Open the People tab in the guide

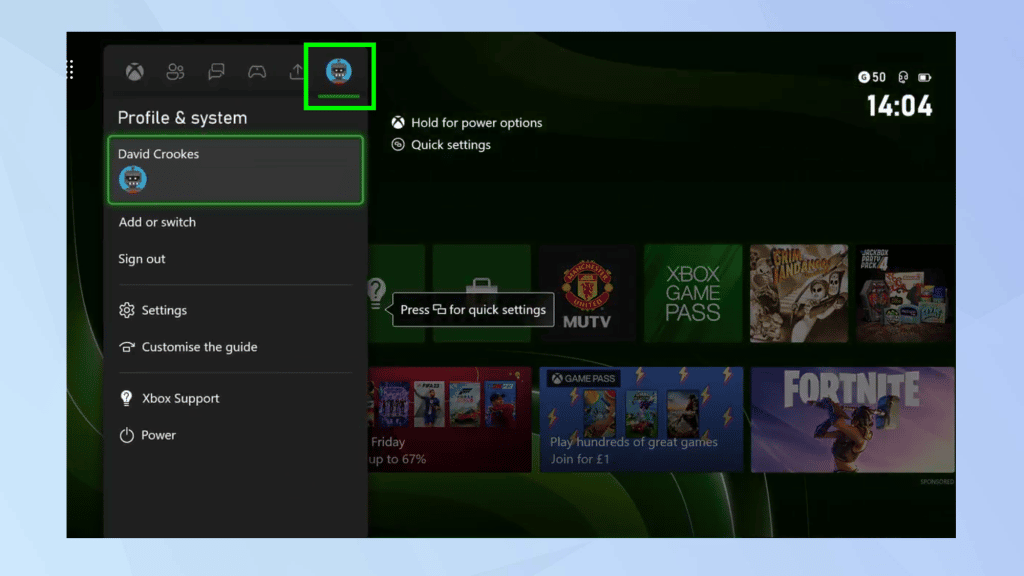pos(176,71)
